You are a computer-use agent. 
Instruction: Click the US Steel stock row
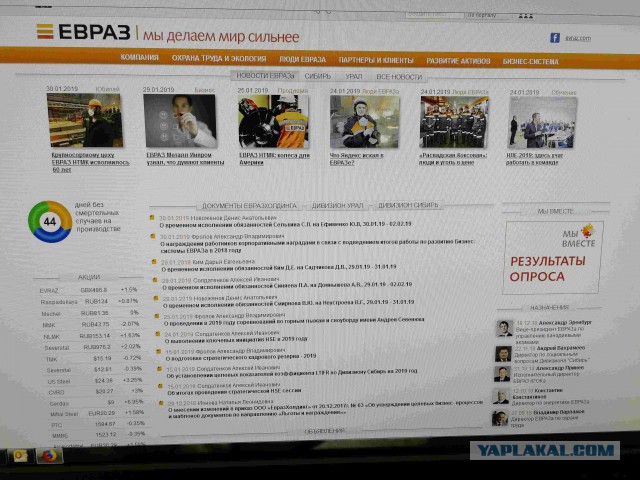[x=94, y=381]
